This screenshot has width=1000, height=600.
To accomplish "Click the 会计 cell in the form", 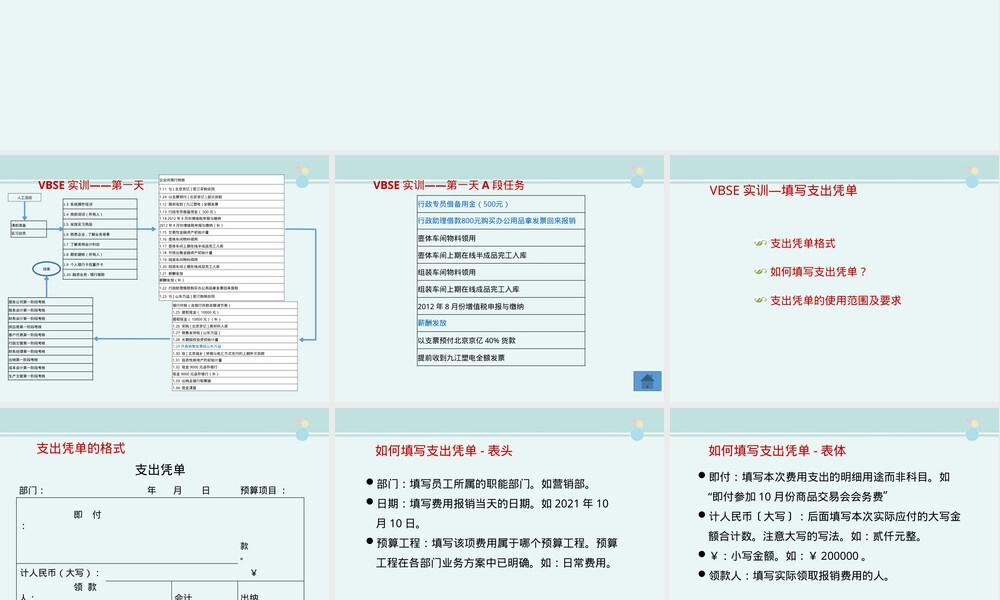I will pyautogui.click(x=183, y=596).
